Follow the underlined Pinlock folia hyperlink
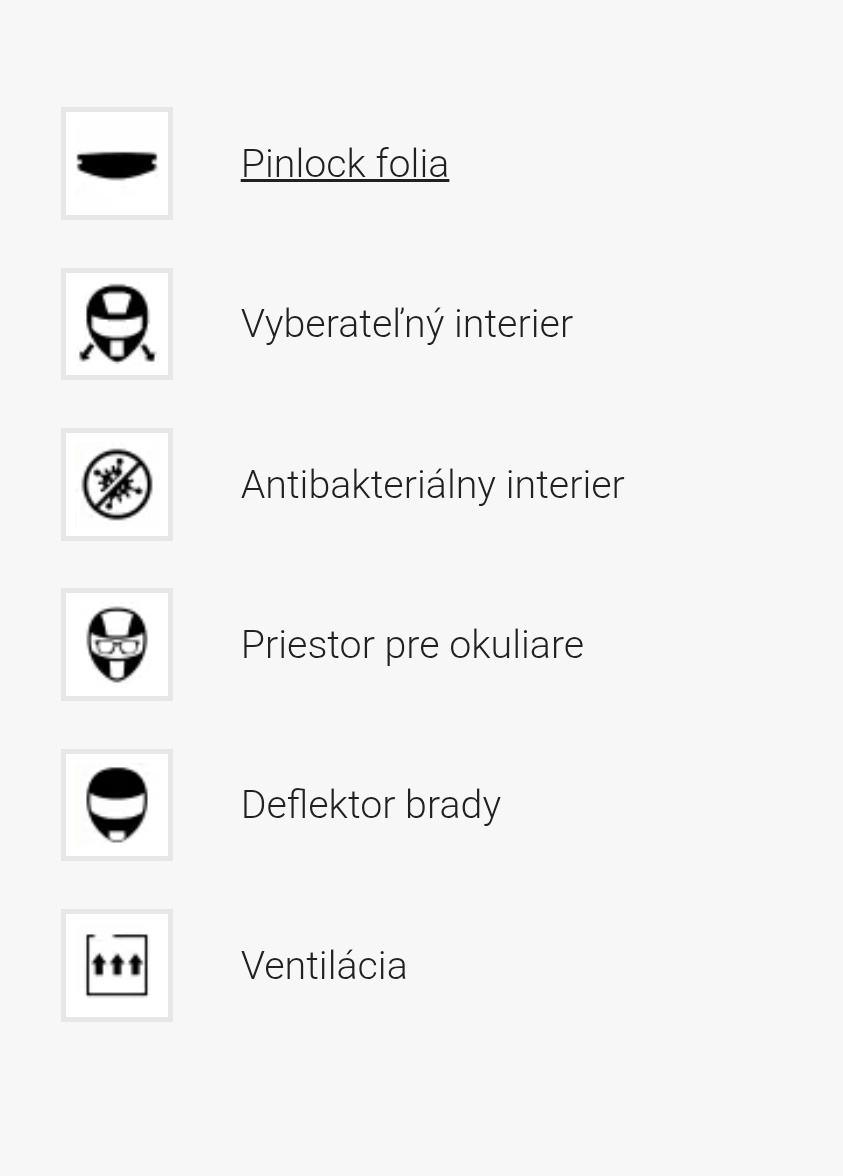The image size is (843, 1176). [x=345, y=164]
